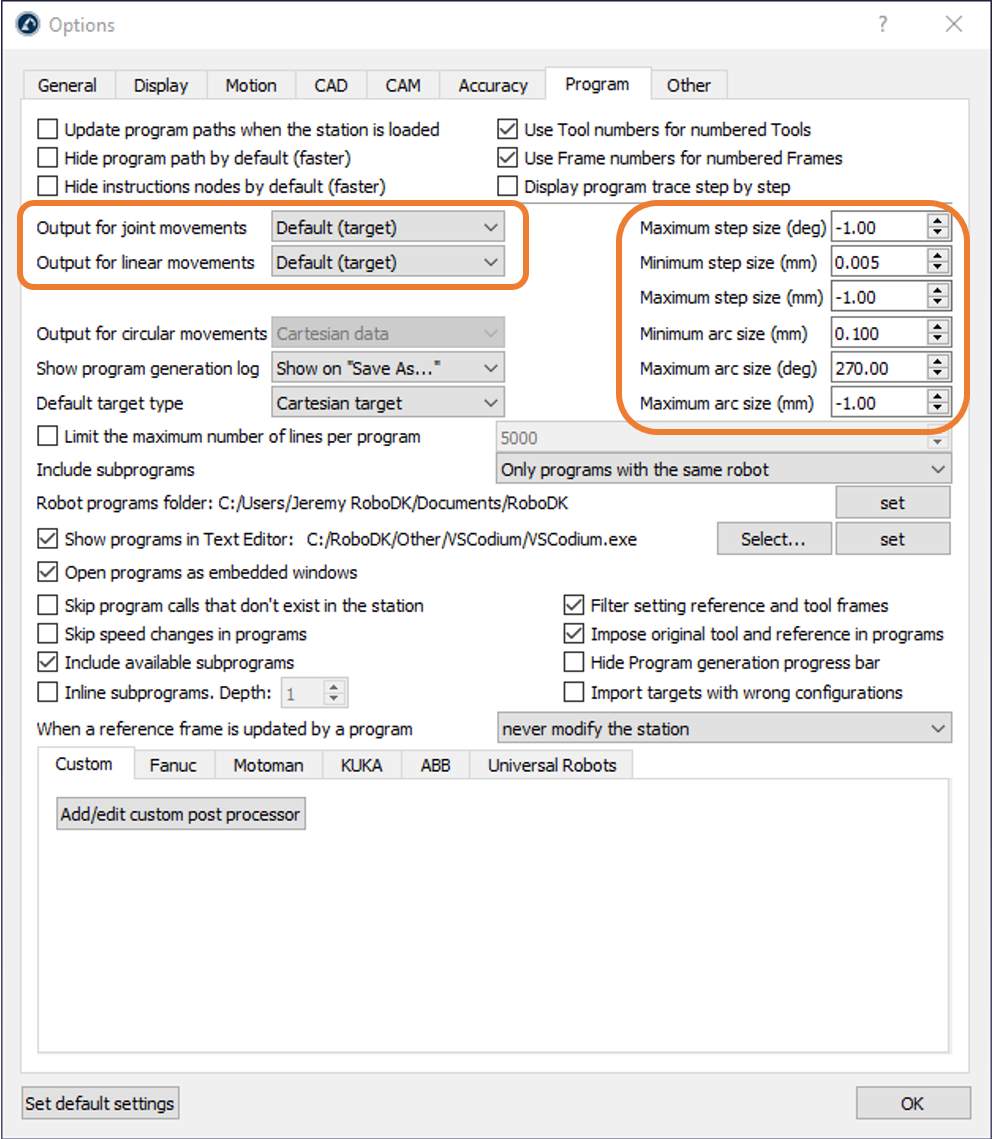The width and height of the screenshot is (994, 1139).
Task: Increase Maximum step size (deg) with up arrow
Action: 938,221
